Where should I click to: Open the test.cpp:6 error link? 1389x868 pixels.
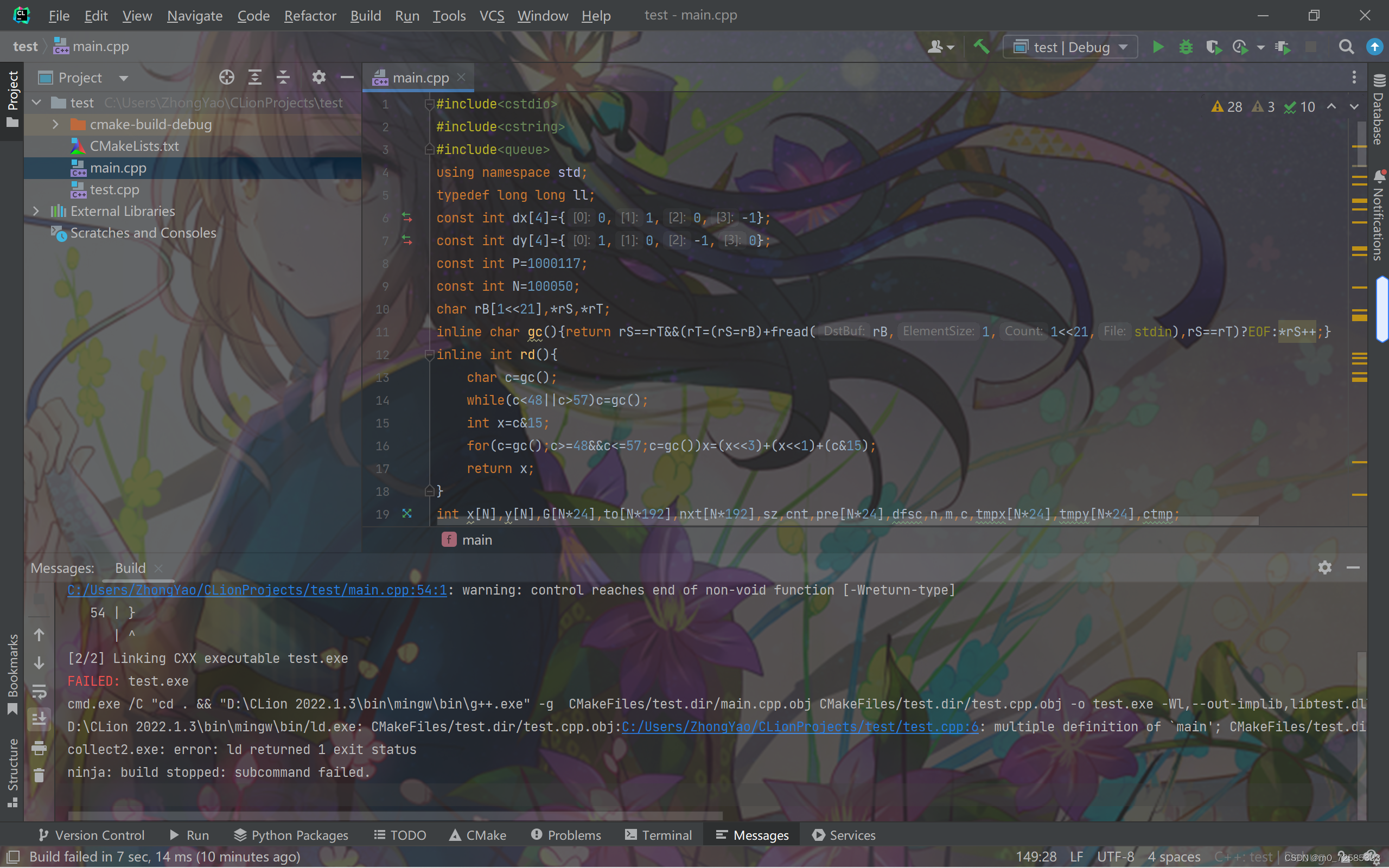[x=800, y=727]
